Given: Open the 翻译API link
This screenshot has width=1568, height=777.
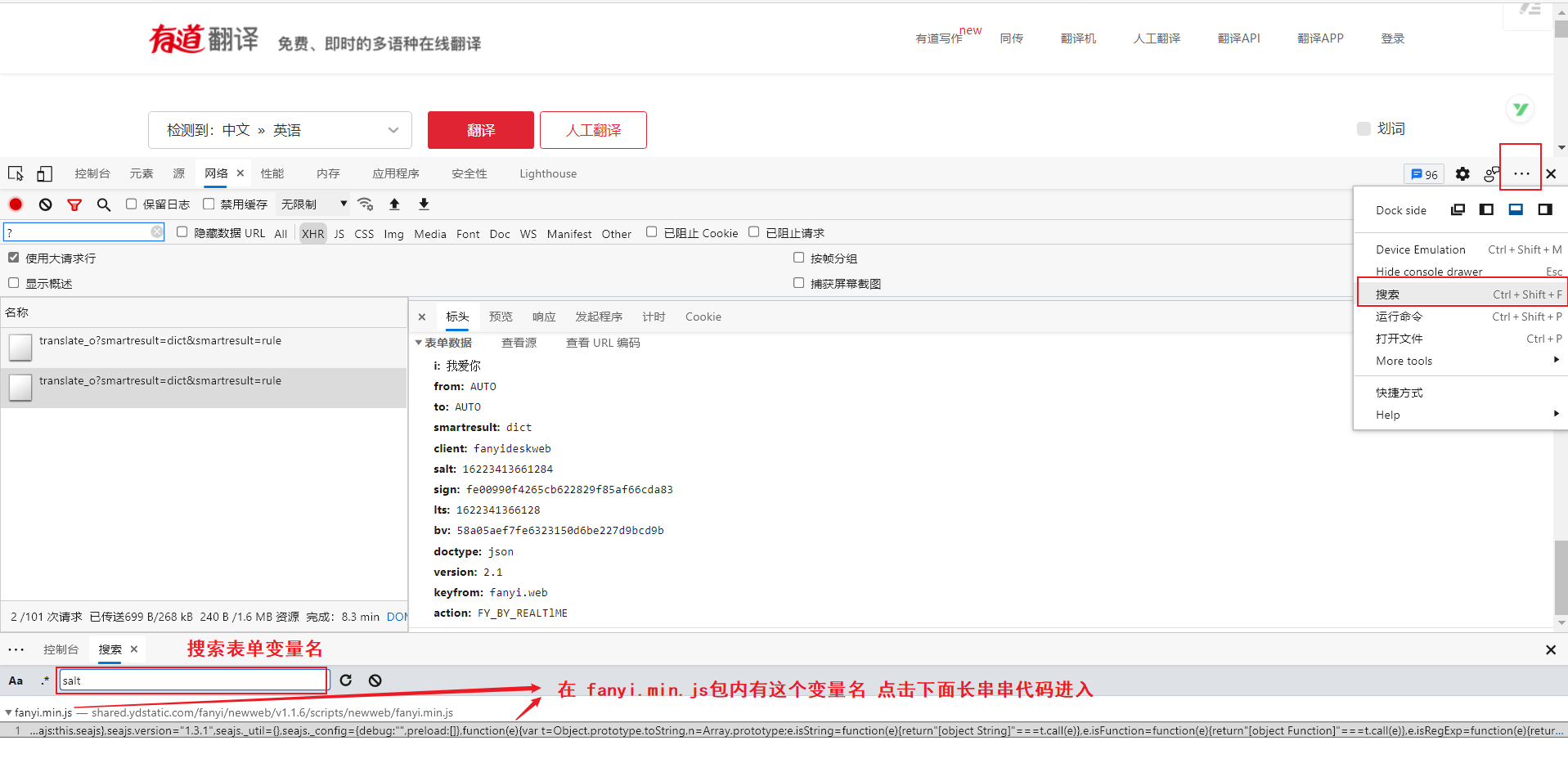Looking at the screenshot, I should coord(1238,38).
